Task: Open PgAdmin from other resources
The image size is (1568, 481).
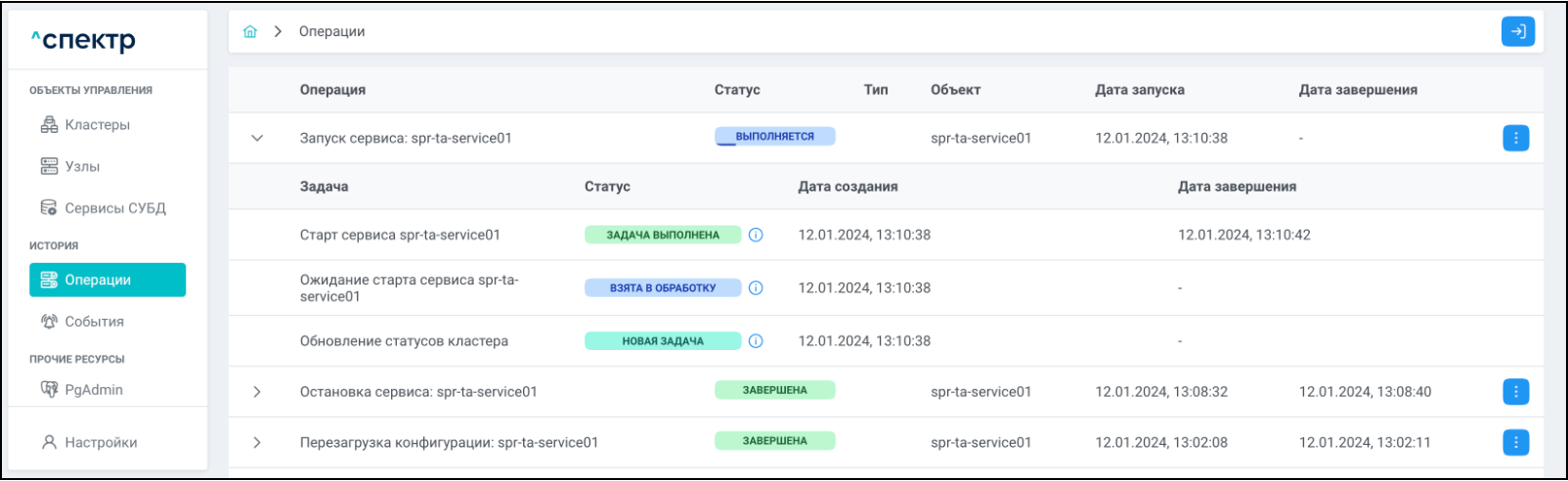Action: [93, 390]
